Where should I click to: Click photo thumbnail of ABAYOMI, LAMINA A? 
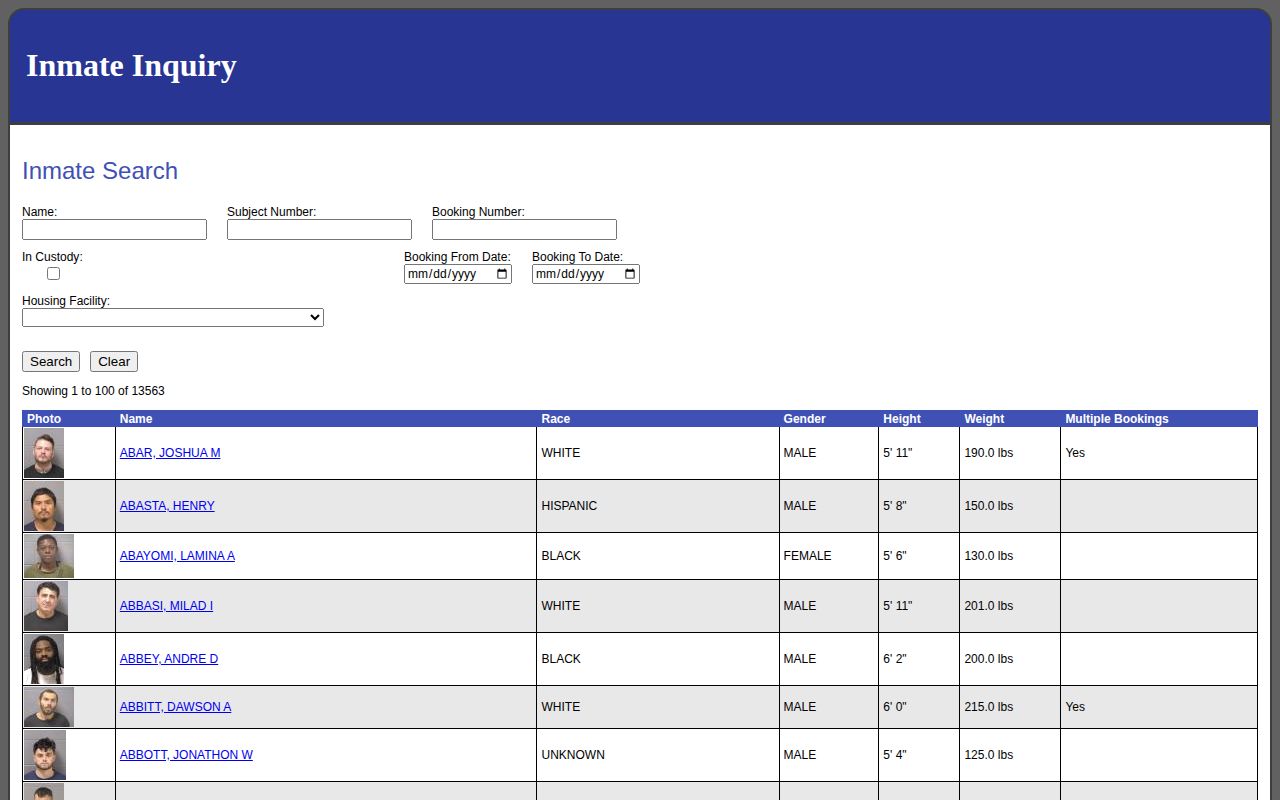49,556
